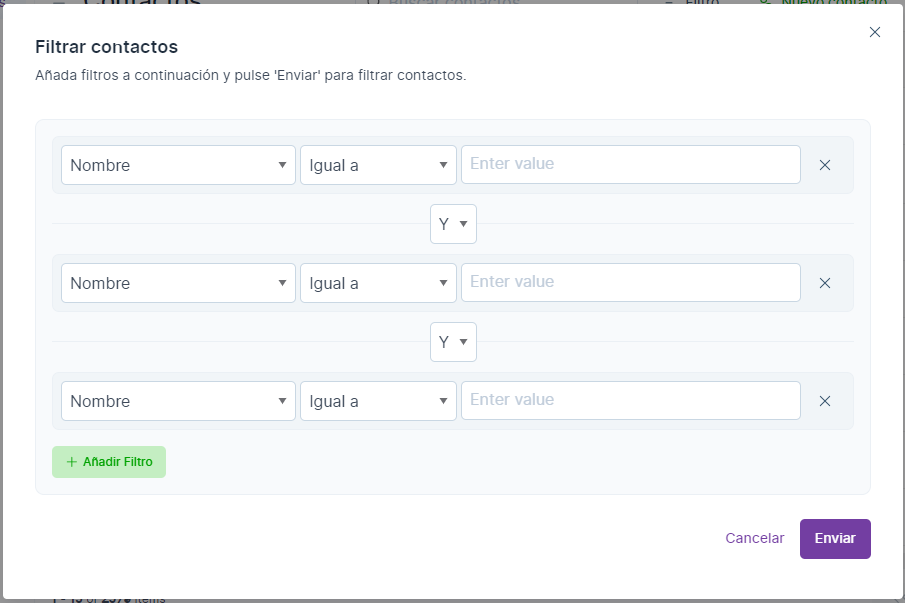Remove the first filter row
905x603 pixels.
pos(825,165)
